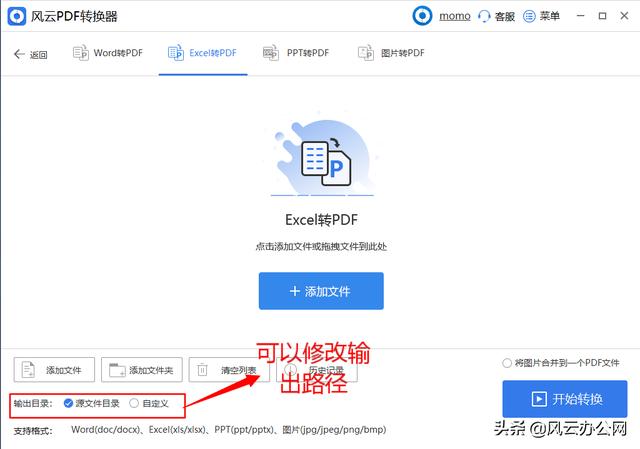
Task: Click the trash can icon in 清空列表
Action: pyautogui.click(x=202, y=370)
